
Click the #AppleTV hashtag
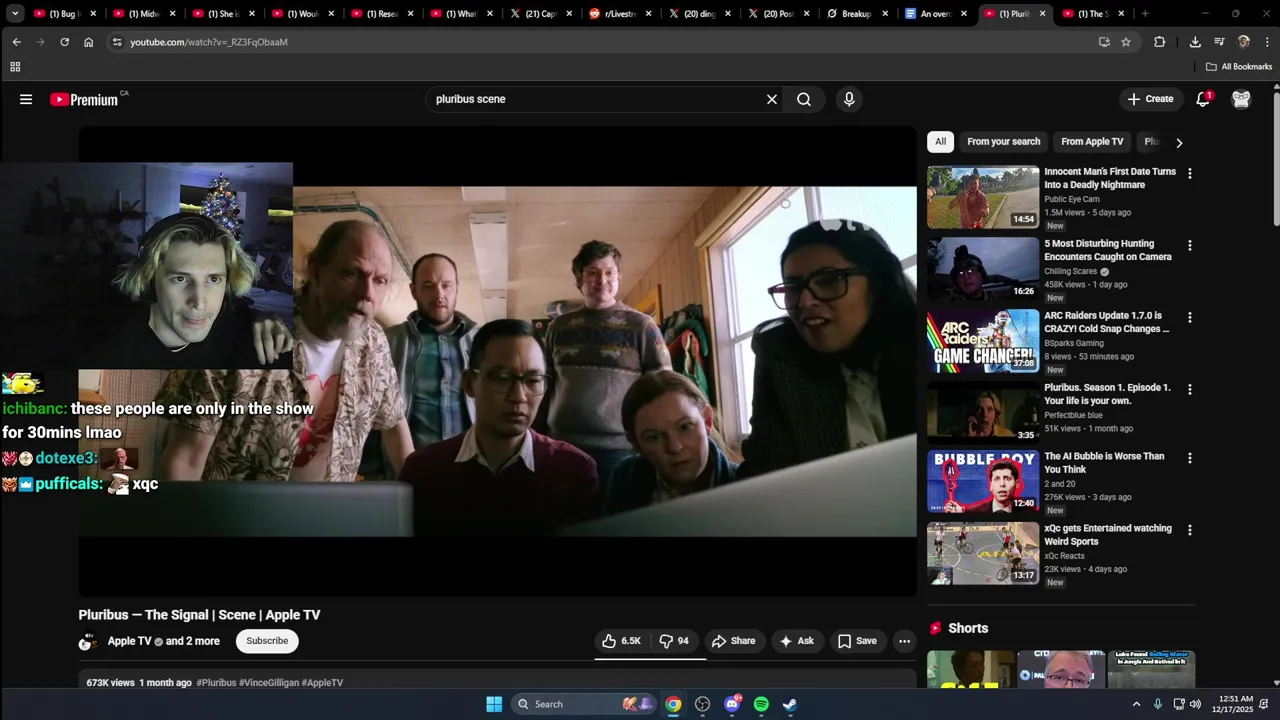322,683
